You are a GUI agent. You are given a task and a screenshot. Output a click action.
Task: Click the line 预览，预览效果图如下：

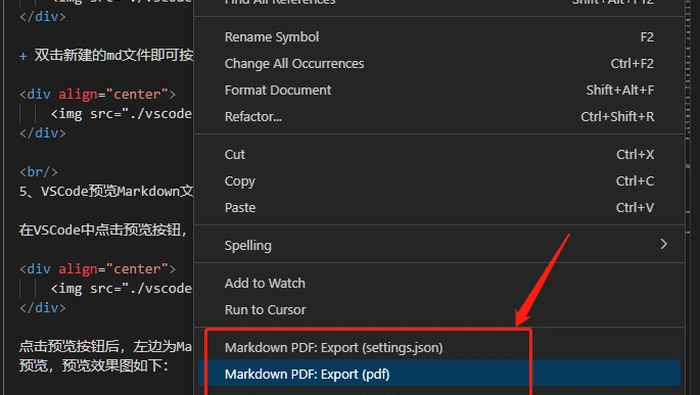[94, 366]
